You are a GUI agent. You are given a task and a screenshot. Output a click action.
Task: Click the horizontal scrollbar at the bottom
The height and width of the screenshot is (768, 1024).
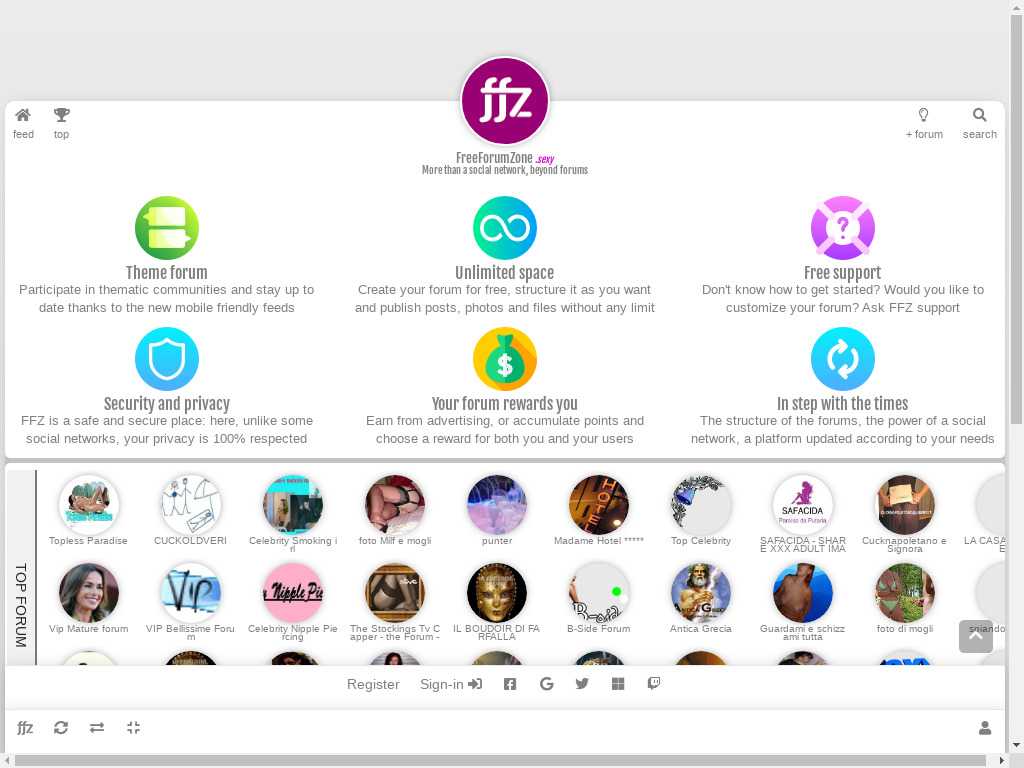(500, 761)
